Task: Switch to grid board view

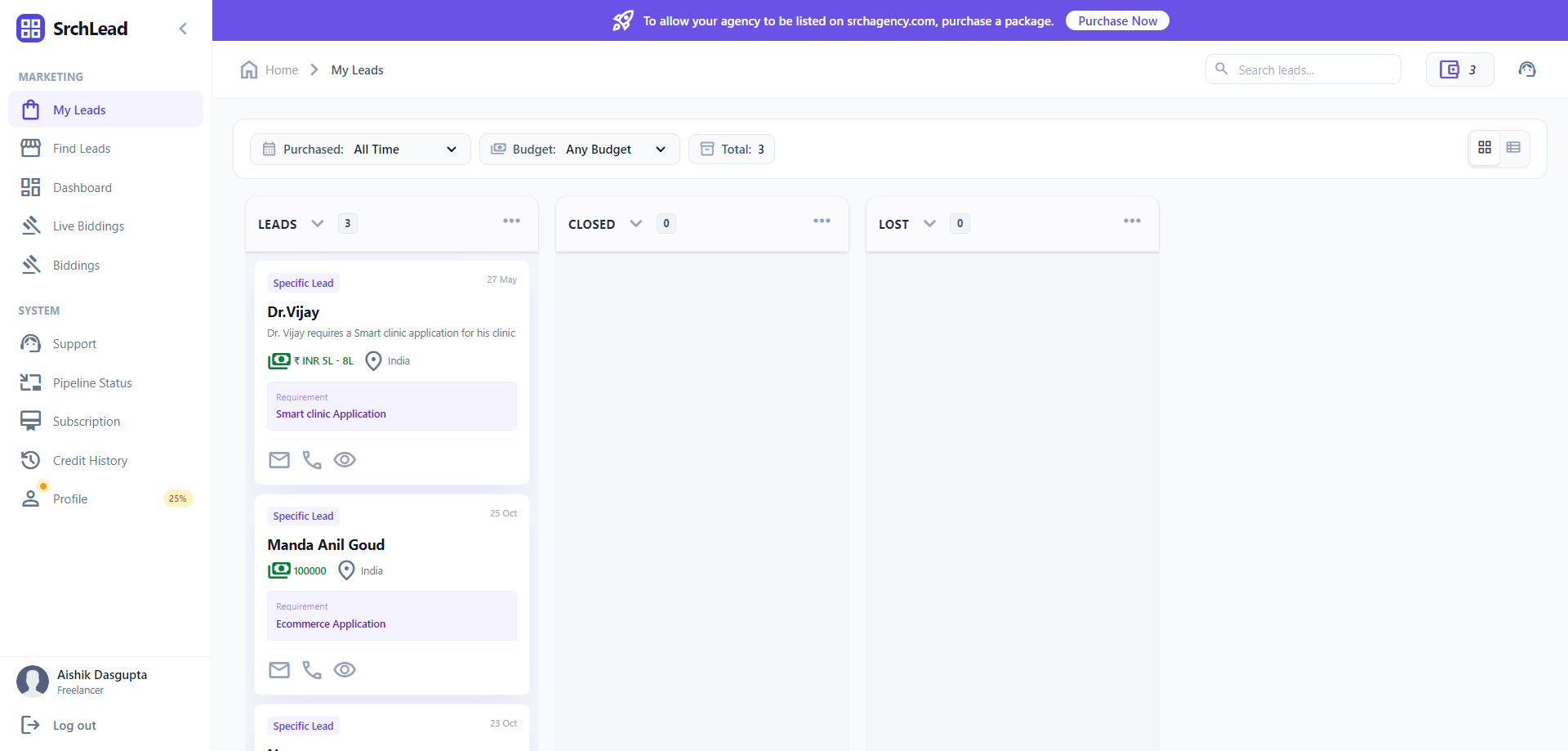Action: (x=1485, y=147)
